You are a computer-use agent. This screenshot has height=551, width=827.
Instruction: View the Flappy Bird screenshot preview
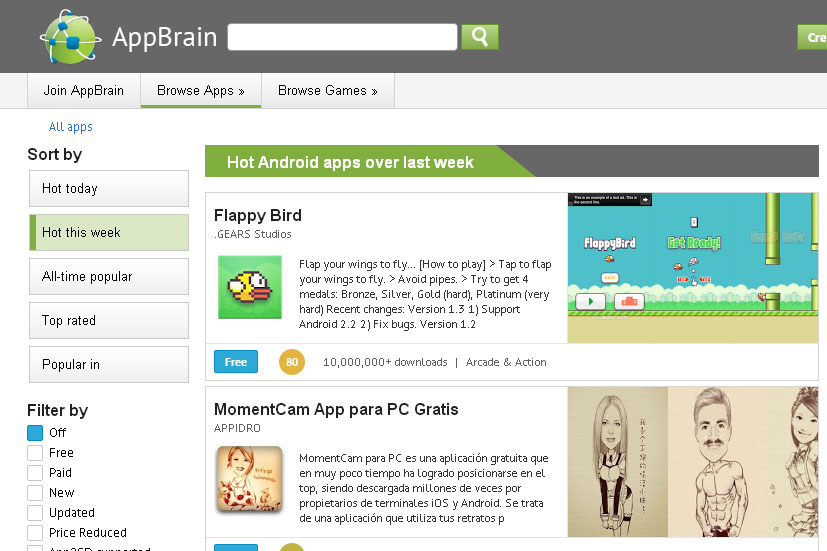(x=693, y=268)
